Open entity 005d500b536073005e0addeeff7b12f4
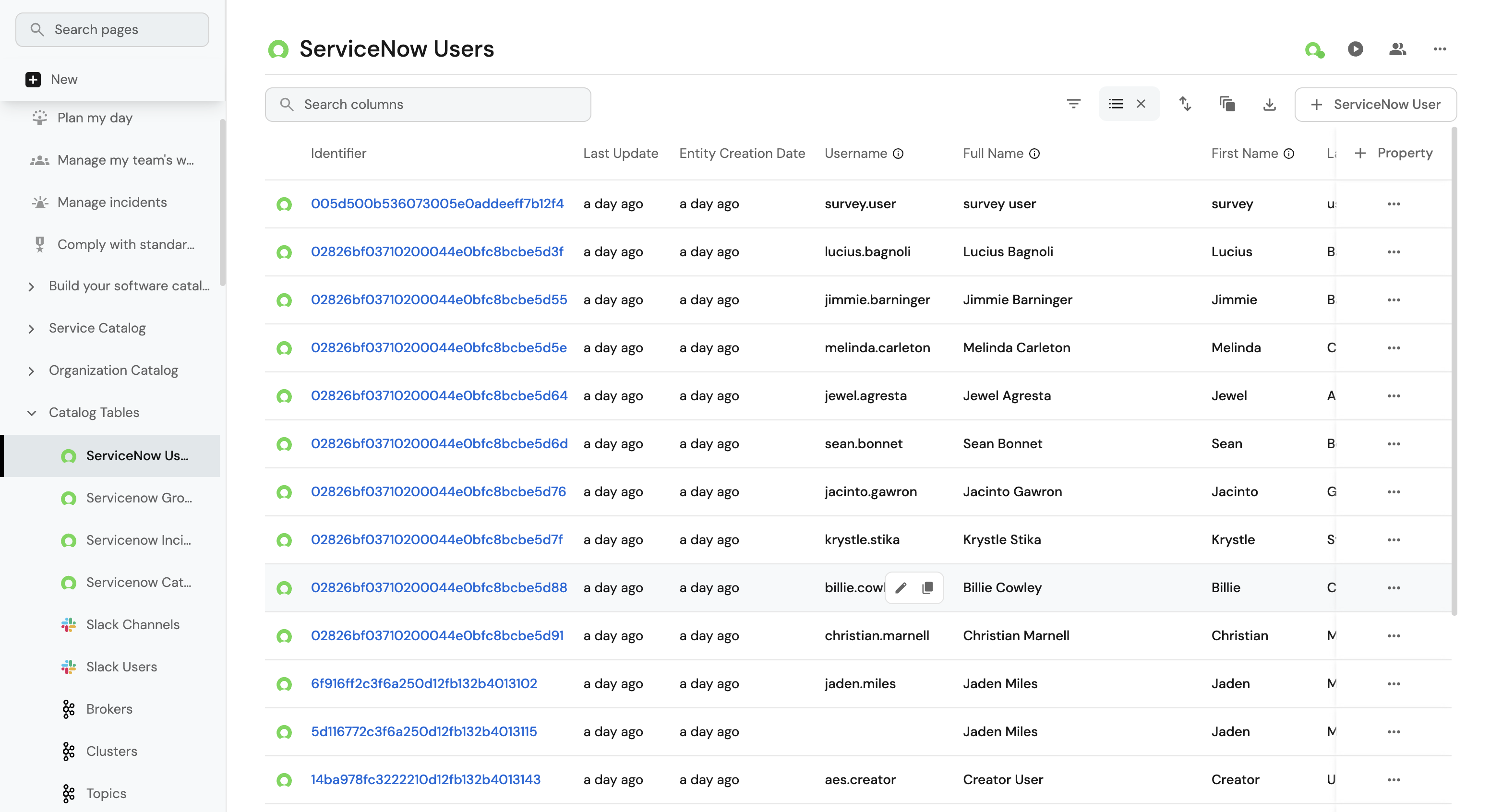This screenshot has width=1490, height=812. (437, 203)
